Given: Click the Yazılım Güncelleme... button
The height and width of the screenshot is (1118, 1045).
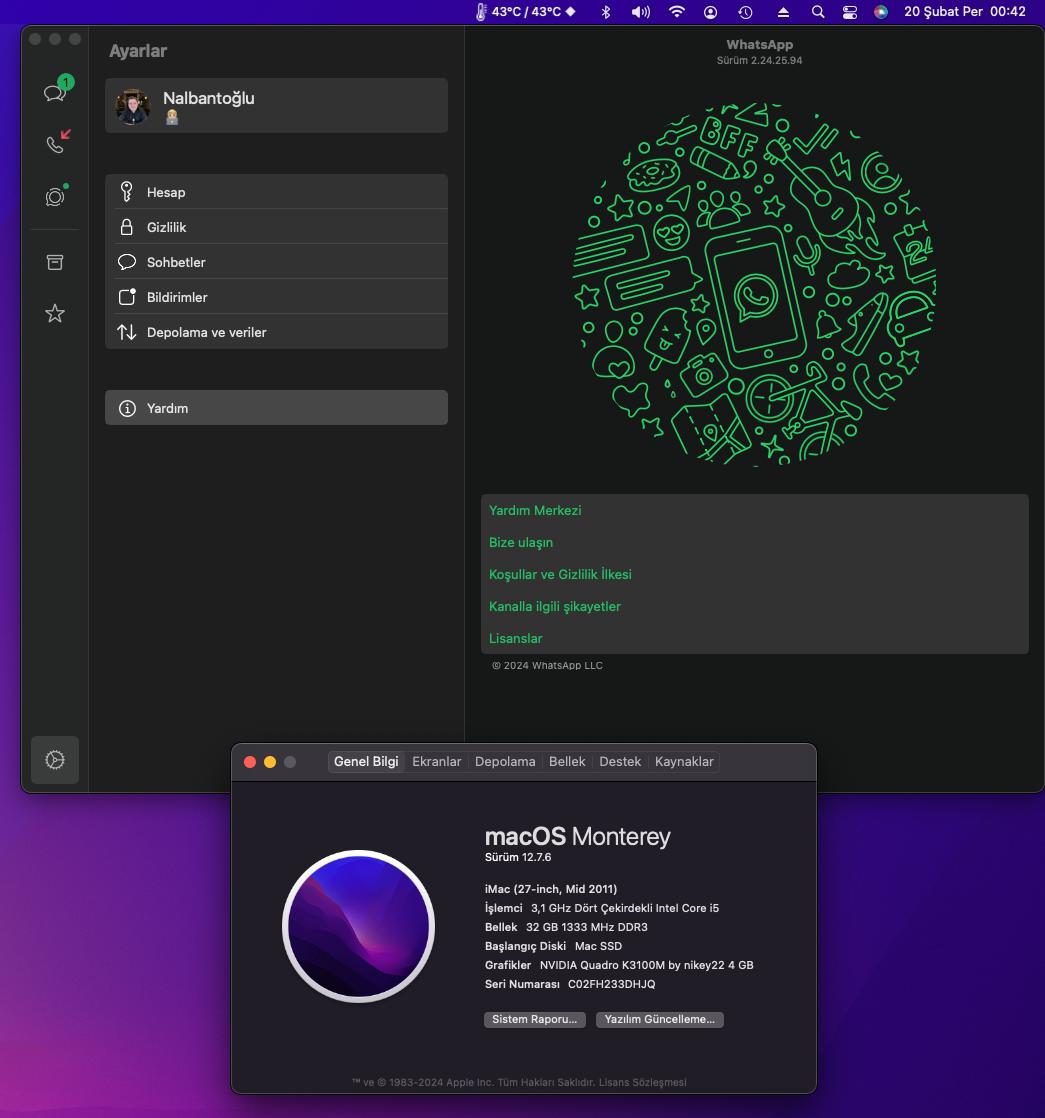Looking at the screenshot, I should point(659,1020).
